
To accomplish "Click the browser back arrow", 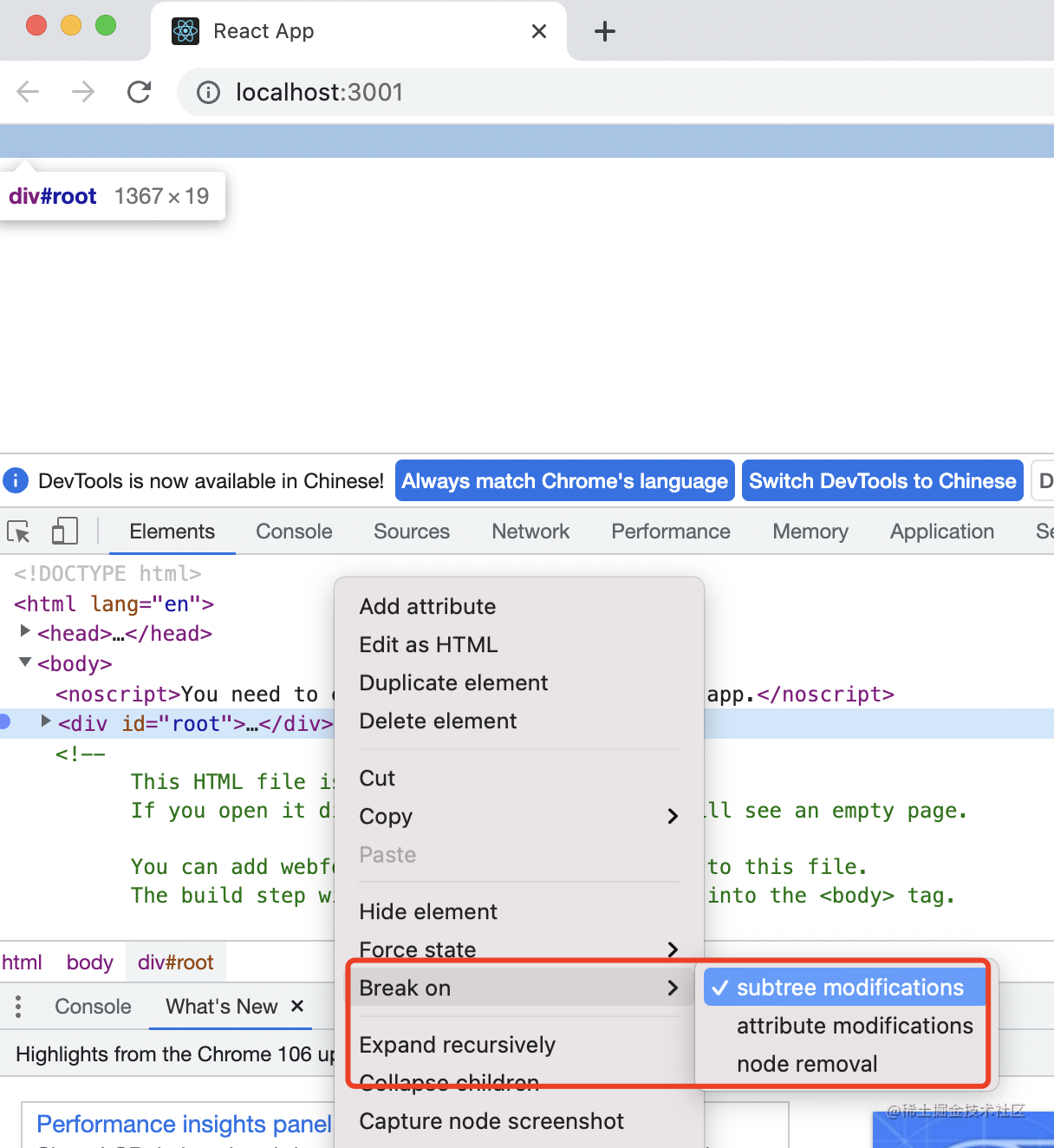I will click(29, 92).
